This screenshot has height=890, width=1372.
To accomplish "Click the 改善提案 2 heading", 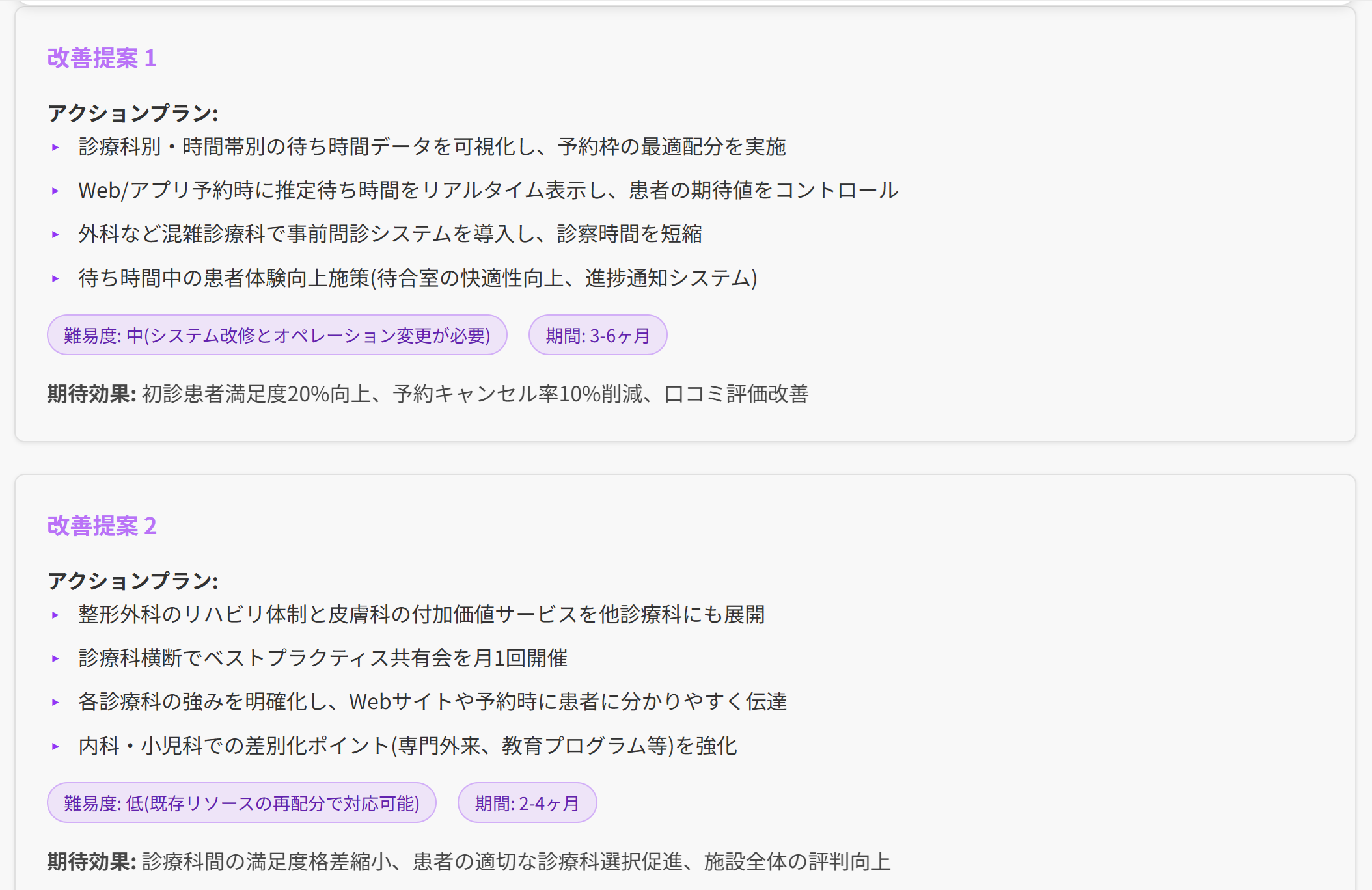I will pos(102,526).
